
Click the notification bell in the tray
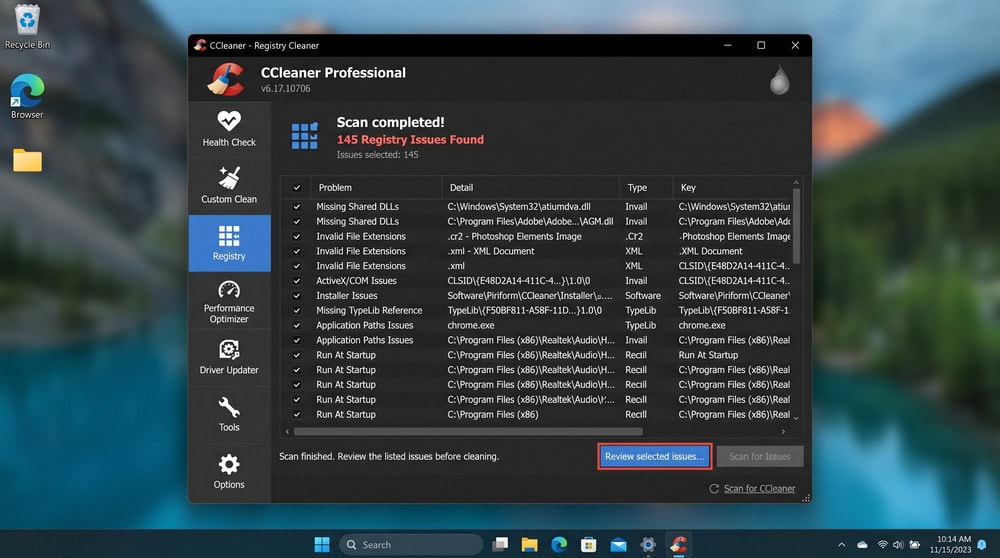(x=982, y=545)
